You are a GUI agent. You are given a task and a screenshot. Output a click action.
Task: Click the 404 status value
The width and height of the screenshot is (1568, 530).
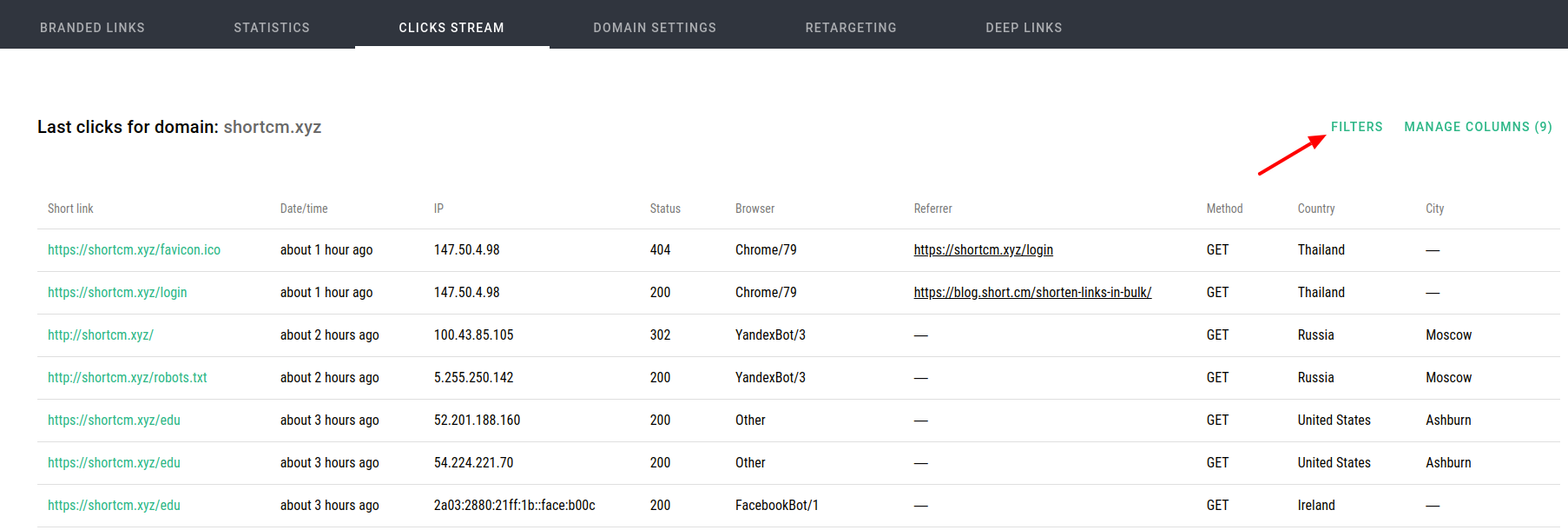pos(660,250)
